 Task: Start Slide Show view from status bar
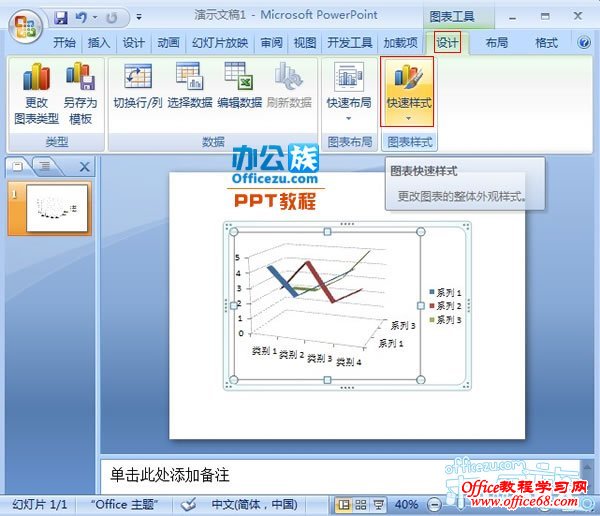(378, 505)
